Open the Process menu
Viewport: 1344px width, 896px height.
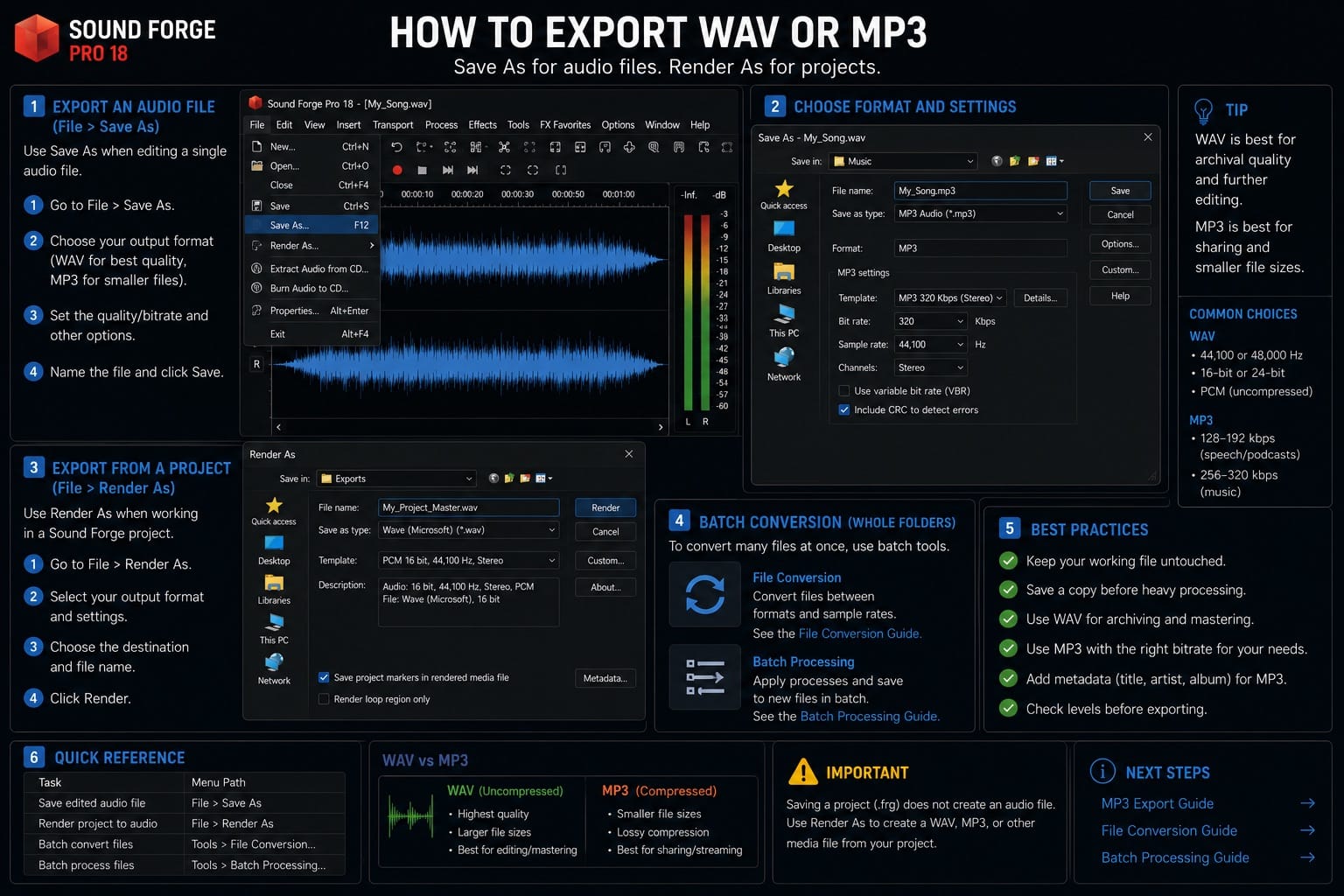[441, 125]
